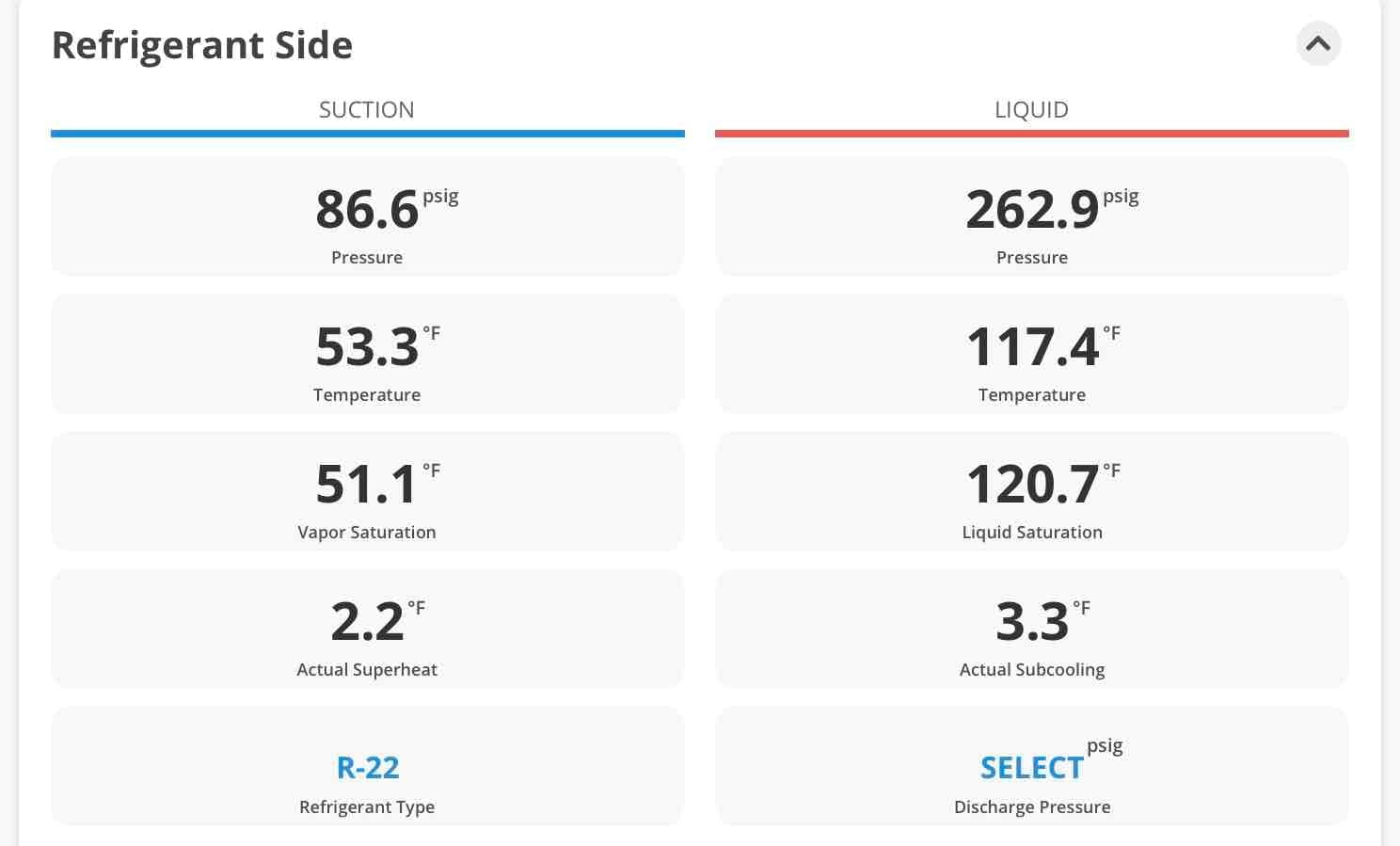Open the R-22 refrigerant type selector
The height and width of the screenshot is (846, 1400).
coord(368,768)
